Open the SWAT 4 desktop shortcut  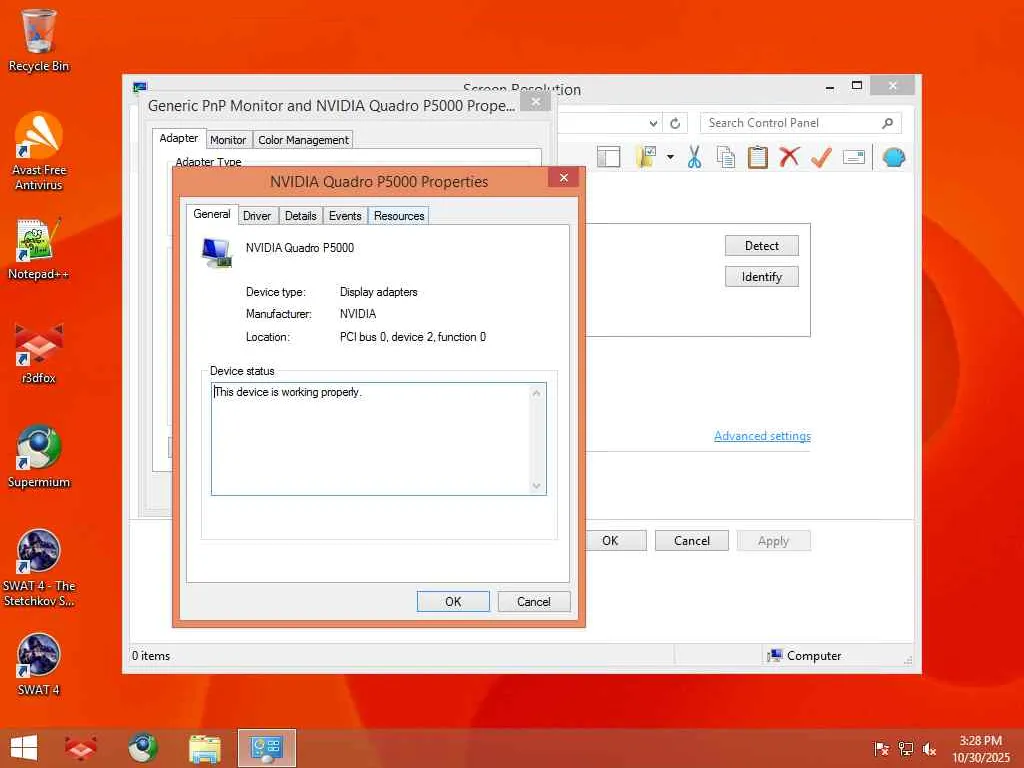39,664
